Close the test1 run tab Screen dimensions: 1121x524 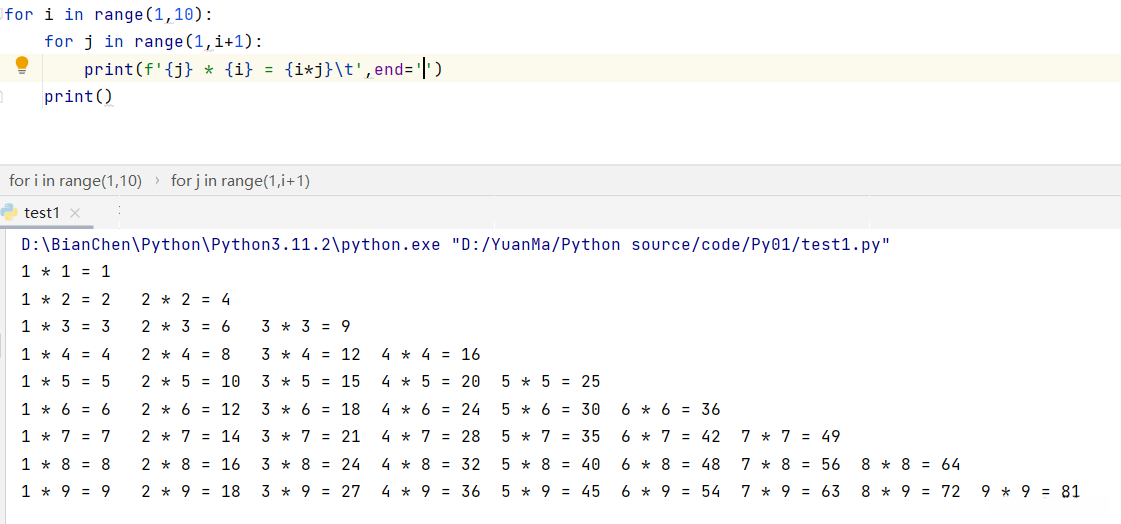coord(75,213)
